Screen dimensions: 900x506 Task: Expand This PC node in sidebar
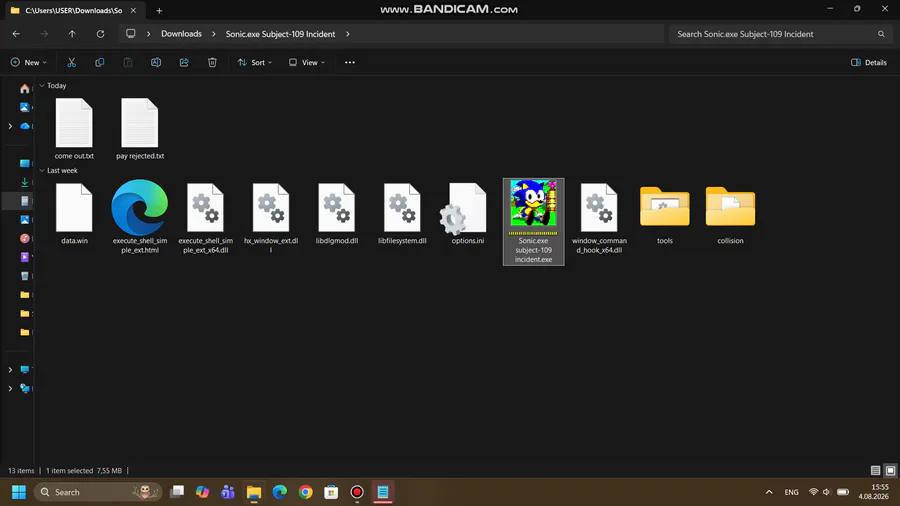click(10, 369)
